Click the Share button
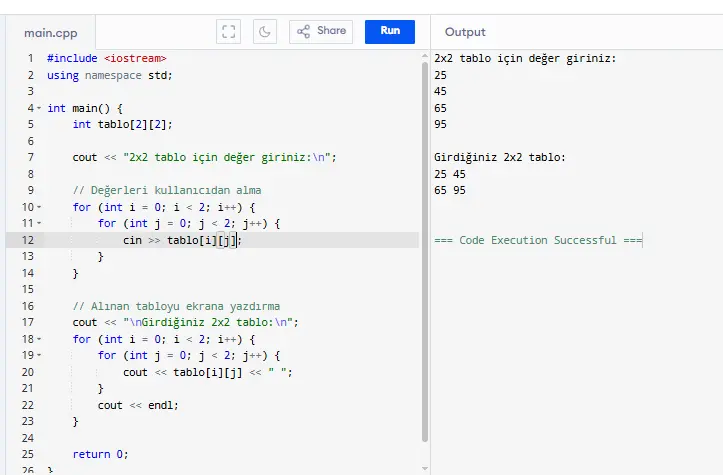 pyautogui.click(x=320, y=31)
